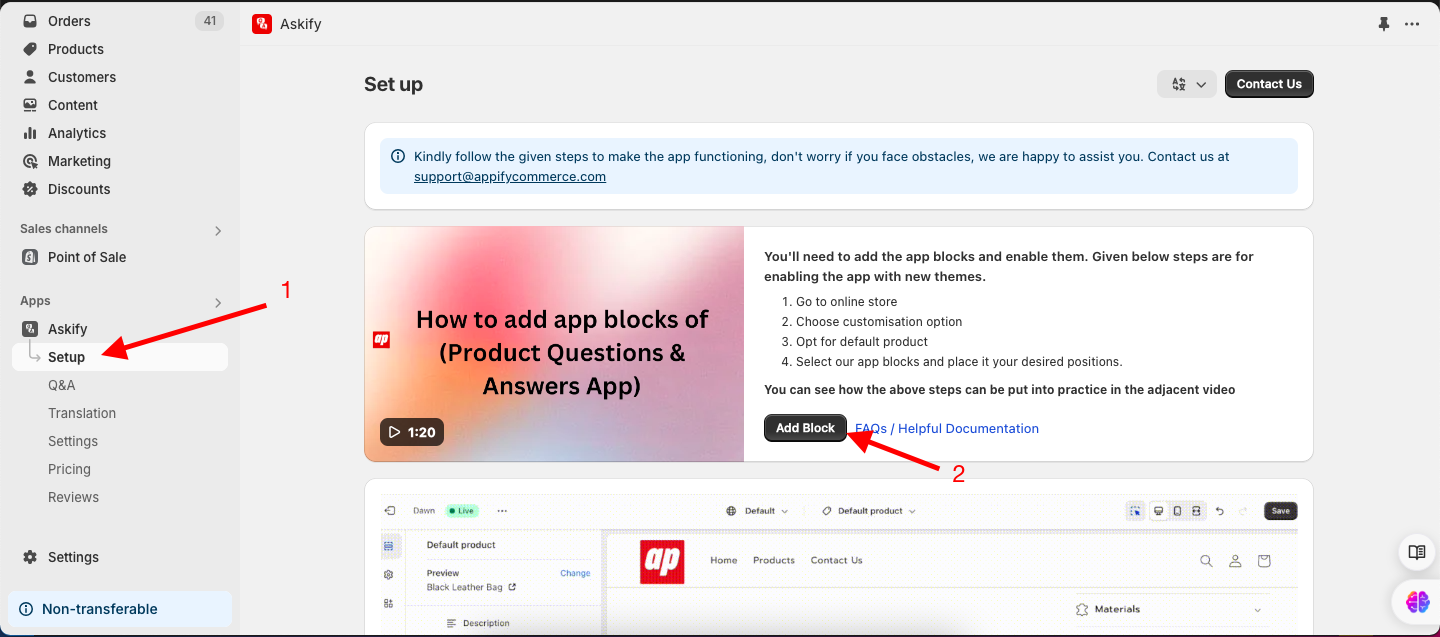Click the 'Opt for default product' step
Image resolution: width=1440 pixels, height=637 pixels.
[862, 342]
